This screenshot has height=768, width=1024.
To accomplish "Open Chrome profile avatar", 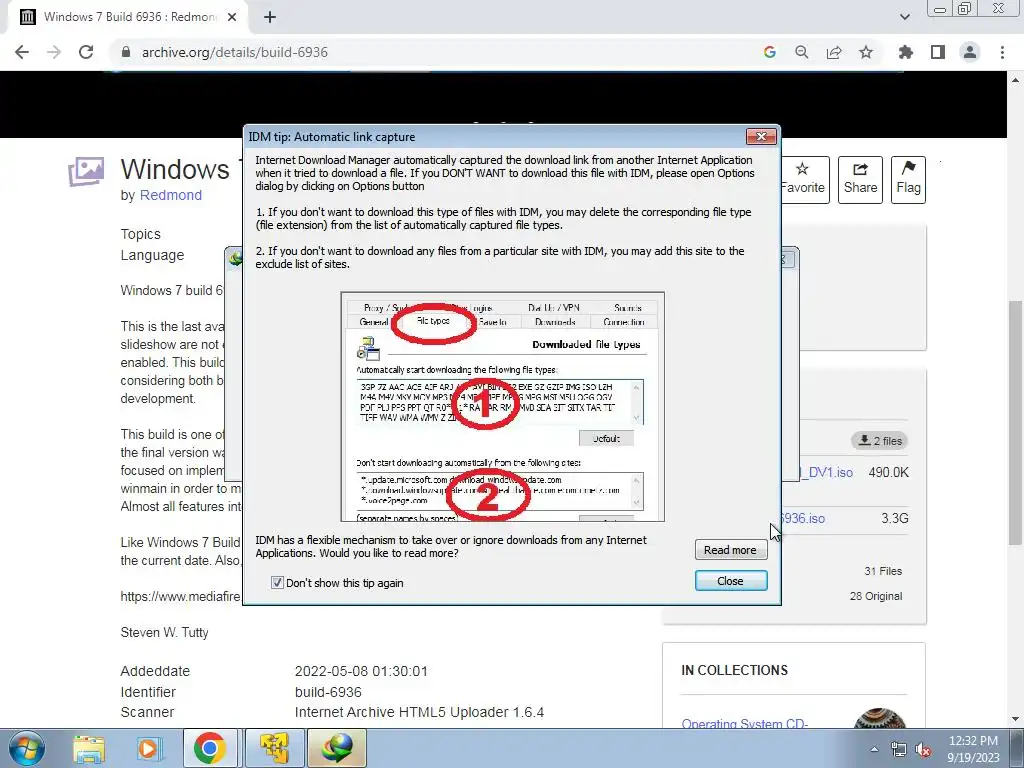I will coord(970,52).
